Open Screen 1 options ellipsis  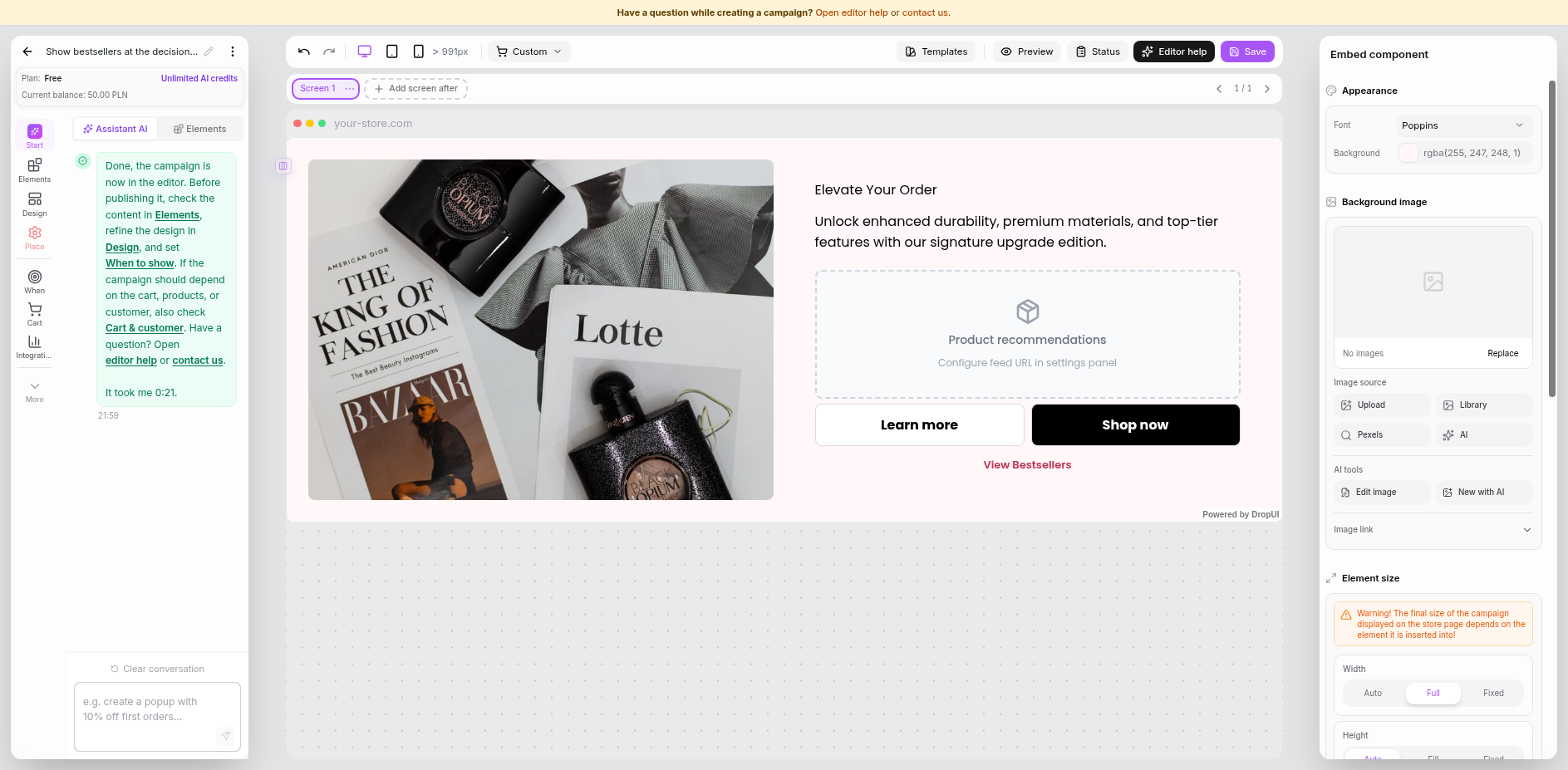(x=350, y=88)
